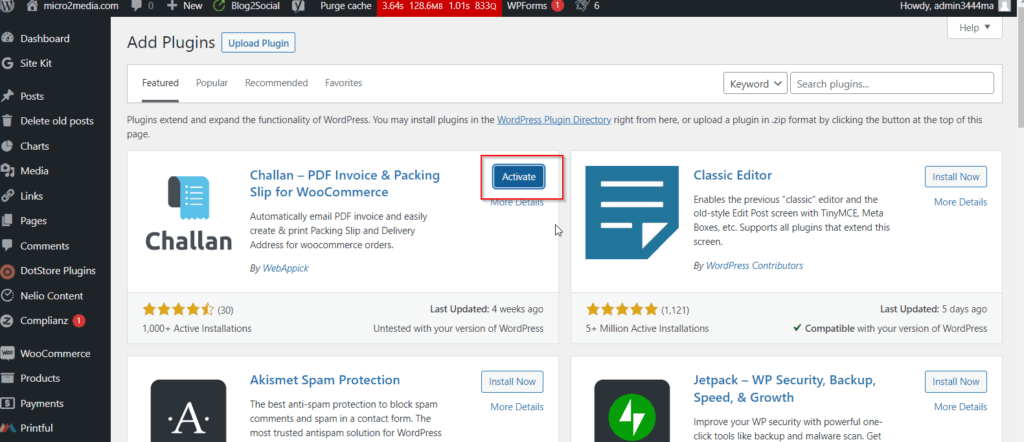The image size is (1024, 442).
Task: Open More Details for Akismet
Action: tap(517, 407)
